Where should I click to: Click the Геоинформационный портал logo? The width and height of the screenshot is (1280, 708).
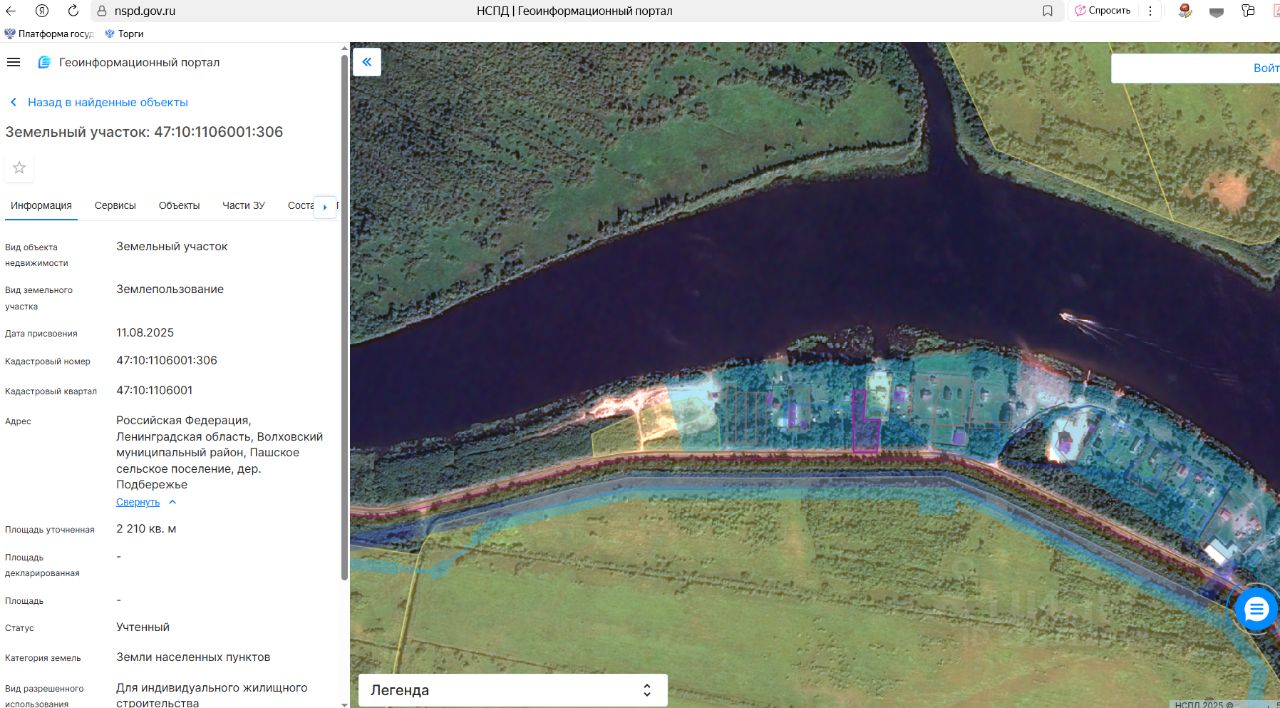tap(129, 62)
